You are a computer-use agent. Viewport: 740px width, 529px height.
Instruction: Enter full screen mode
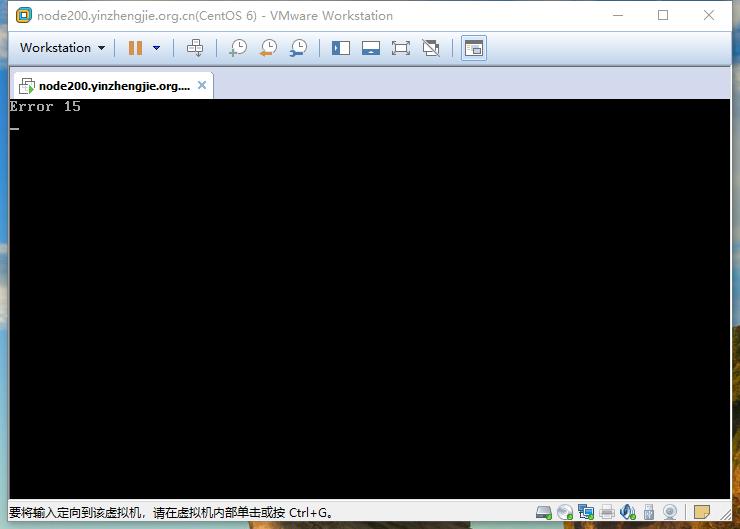coord(401,48)
